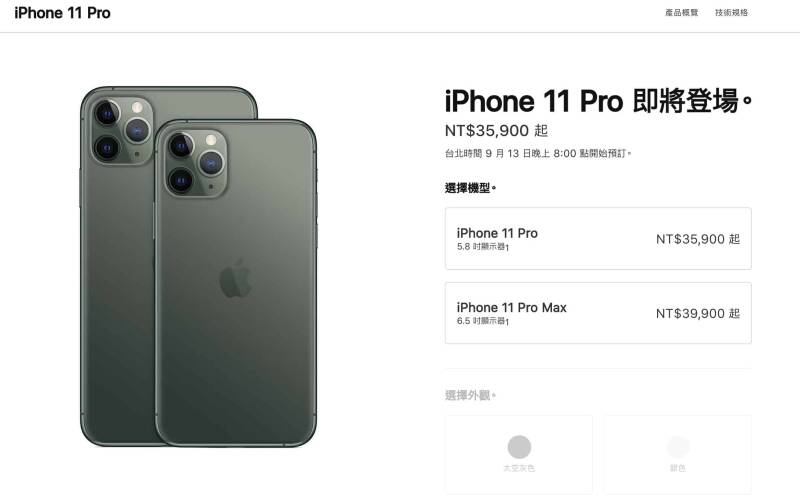Screen dimensions: 800x496
Task: Open the 產品概覽 overview tab
Action: pos(681,13)
